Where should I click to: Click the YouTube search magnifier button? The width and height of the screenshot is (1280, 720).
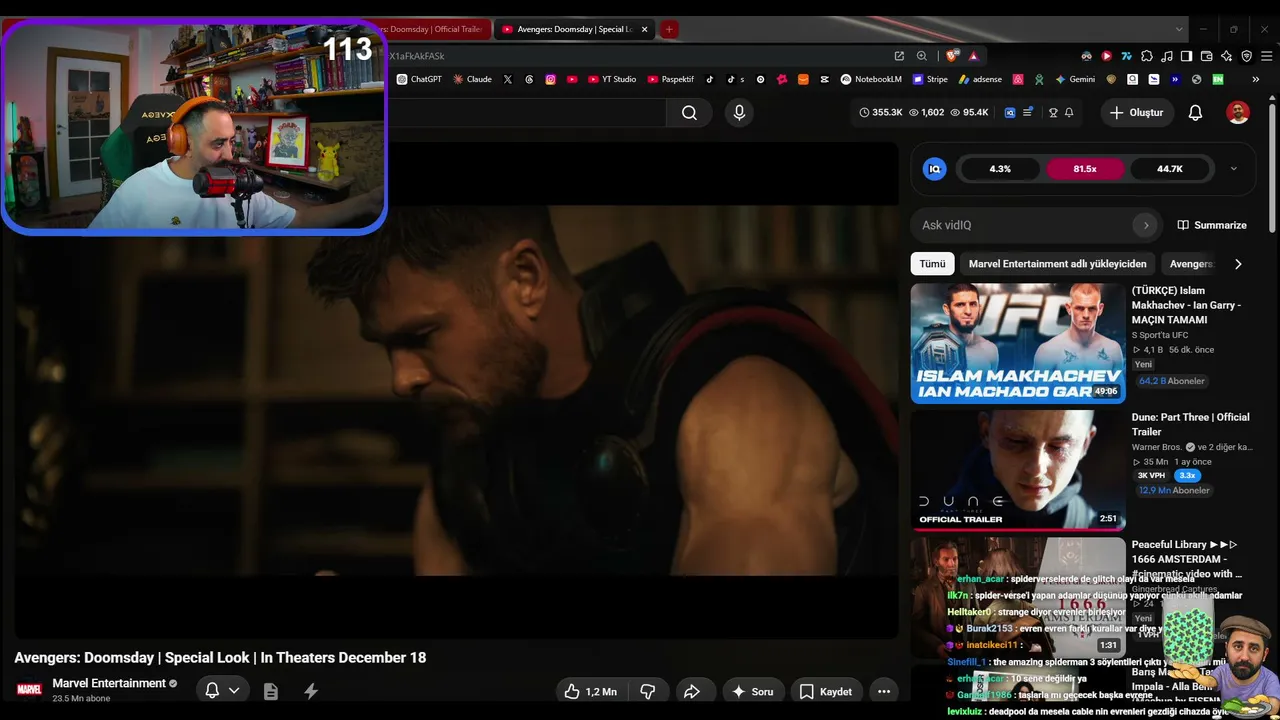689,113
